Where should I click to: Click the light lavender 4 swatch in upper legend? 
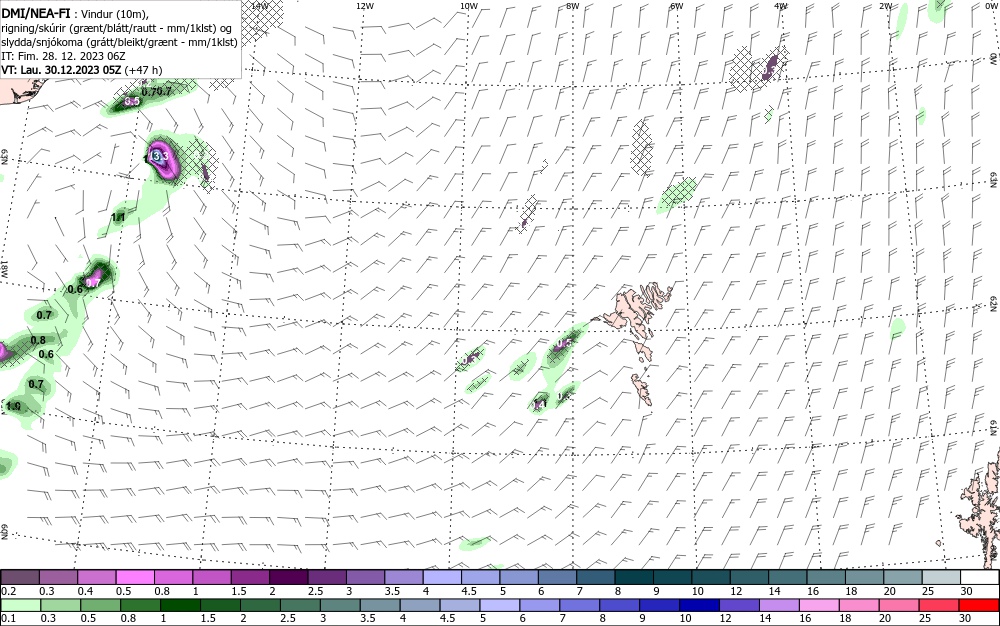pyautogui.click(x=442, y=578)
